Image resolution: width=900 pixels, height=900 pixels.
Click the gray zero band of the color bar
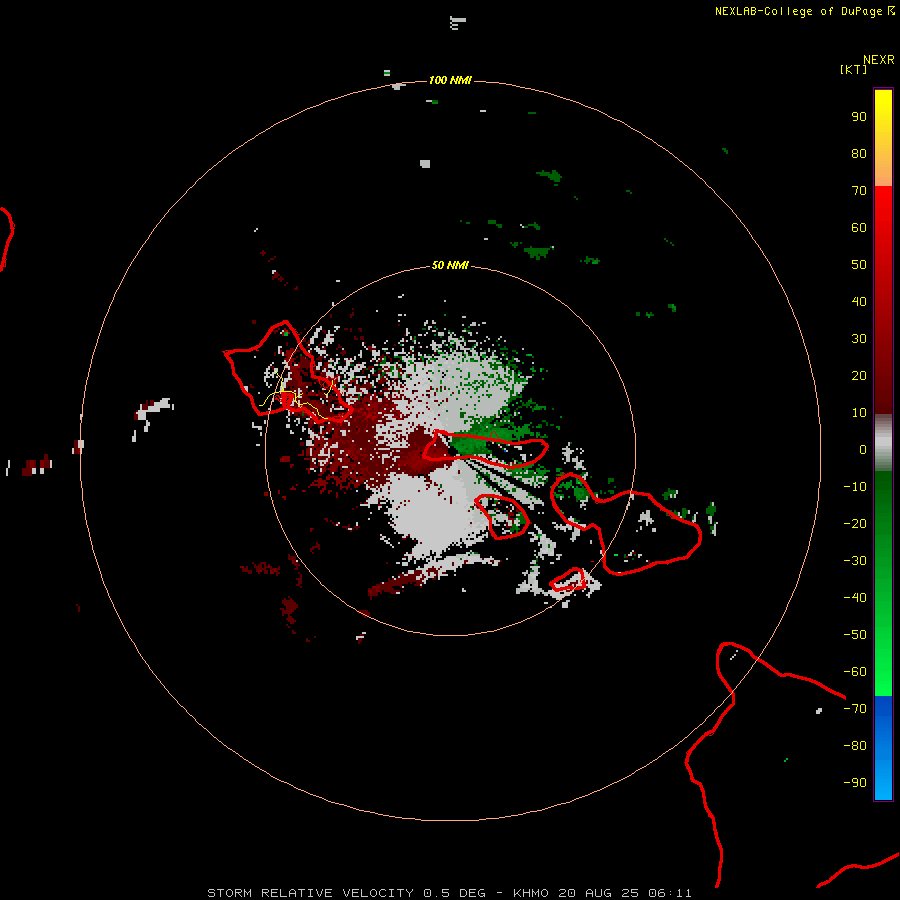[883, 443]
